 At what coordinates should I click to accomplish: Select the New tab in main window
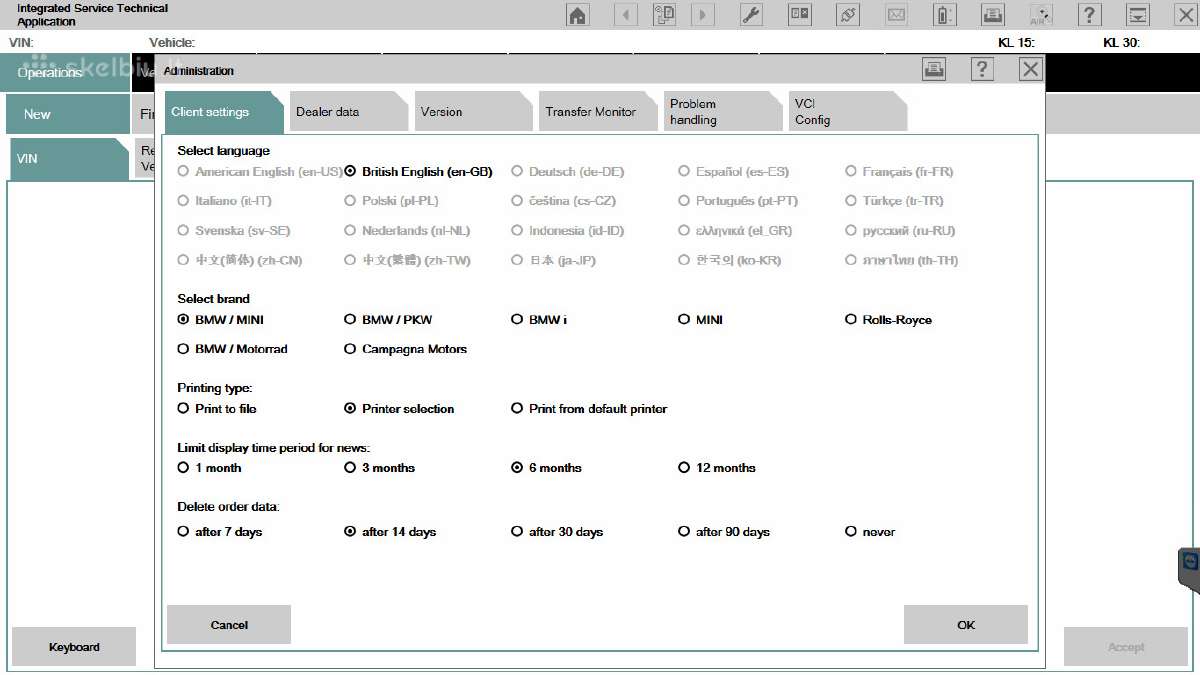click(x=66, y=114)
